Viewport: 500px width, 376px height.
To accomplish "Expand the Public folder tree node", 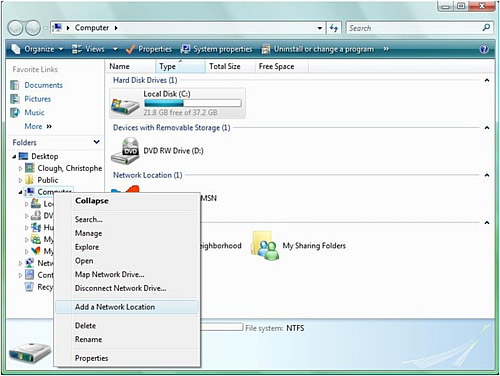I will [x=20, y=180].
